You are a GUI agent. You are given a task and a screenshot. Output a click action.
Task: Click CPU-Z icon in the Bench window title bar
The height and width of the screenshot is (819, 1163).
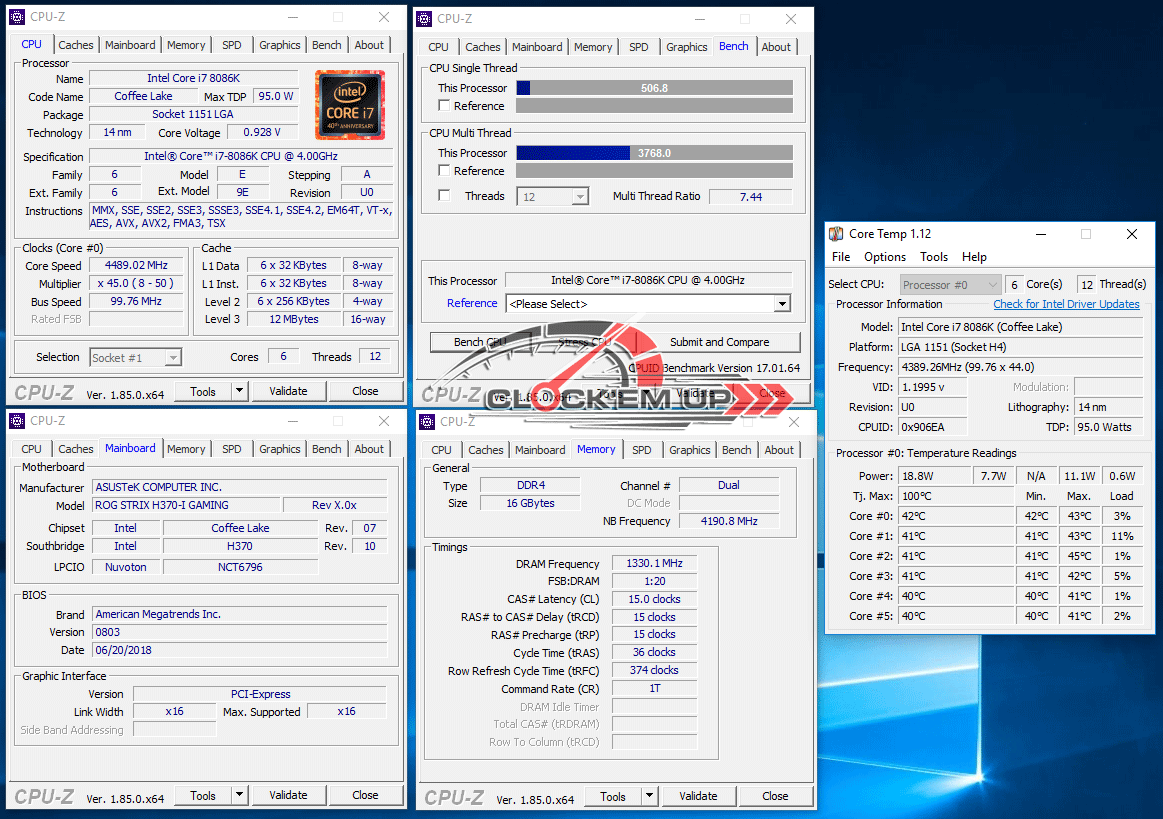click(424, 19)
